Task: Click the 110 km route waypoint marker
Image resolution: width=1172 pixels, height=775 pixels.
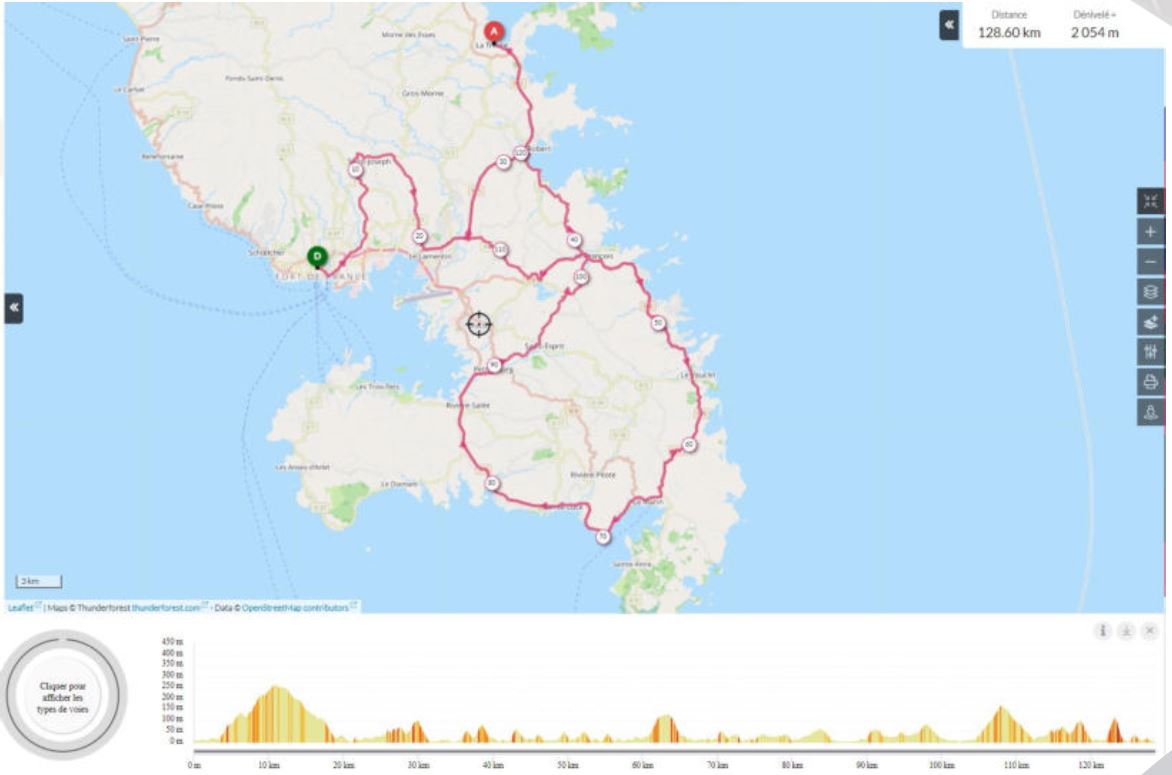Action: click(x=501, y=249)
